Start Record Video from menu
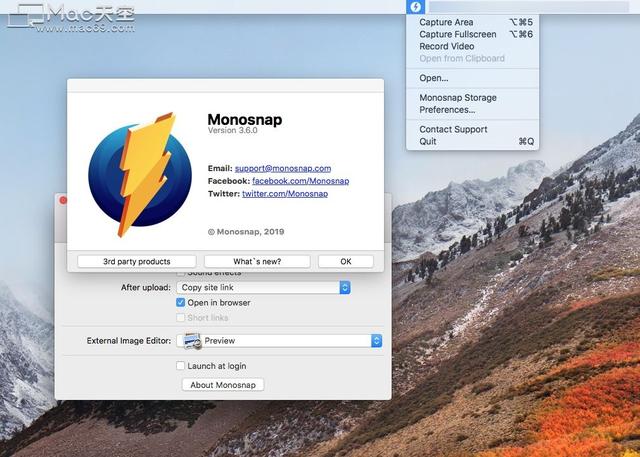The width and height of the screenshot is (640, 457). 473,46
